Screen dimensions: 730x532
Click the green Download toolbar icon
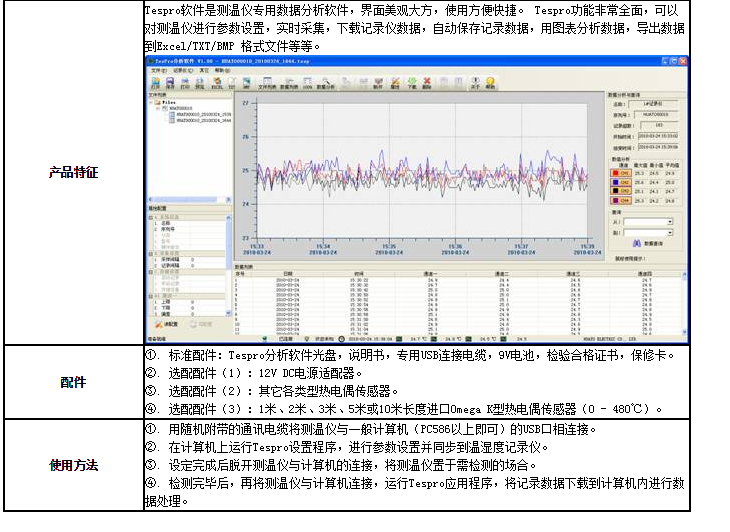coord(412,82)
